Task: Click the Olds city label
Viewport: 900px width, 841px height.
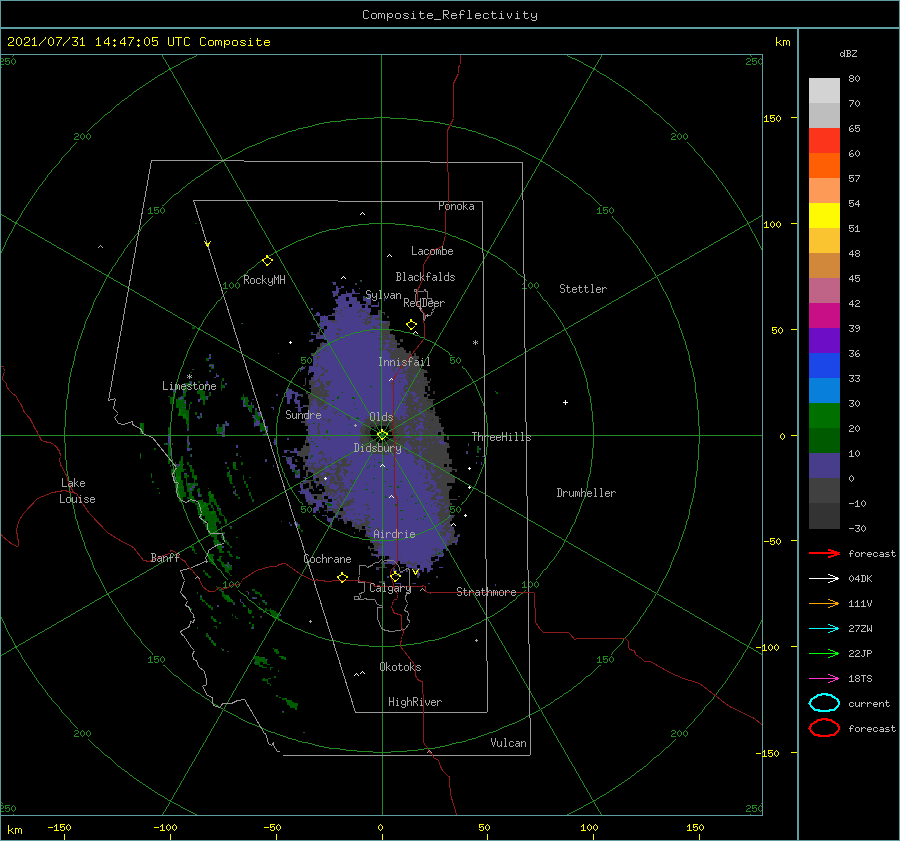Action: tap(381, 417)
